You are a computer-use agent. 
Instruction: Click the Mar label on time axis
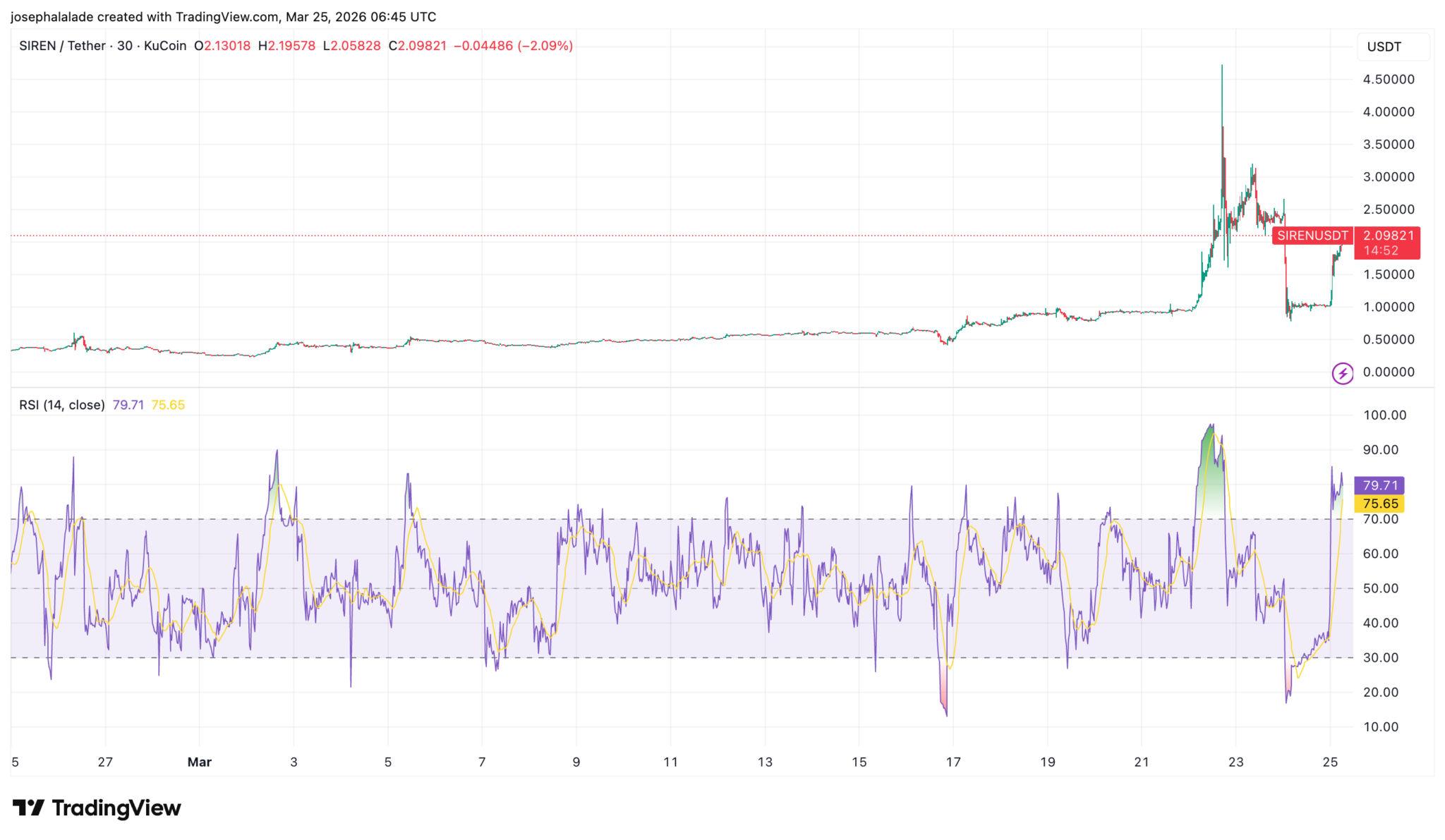[x=200, y=762]
